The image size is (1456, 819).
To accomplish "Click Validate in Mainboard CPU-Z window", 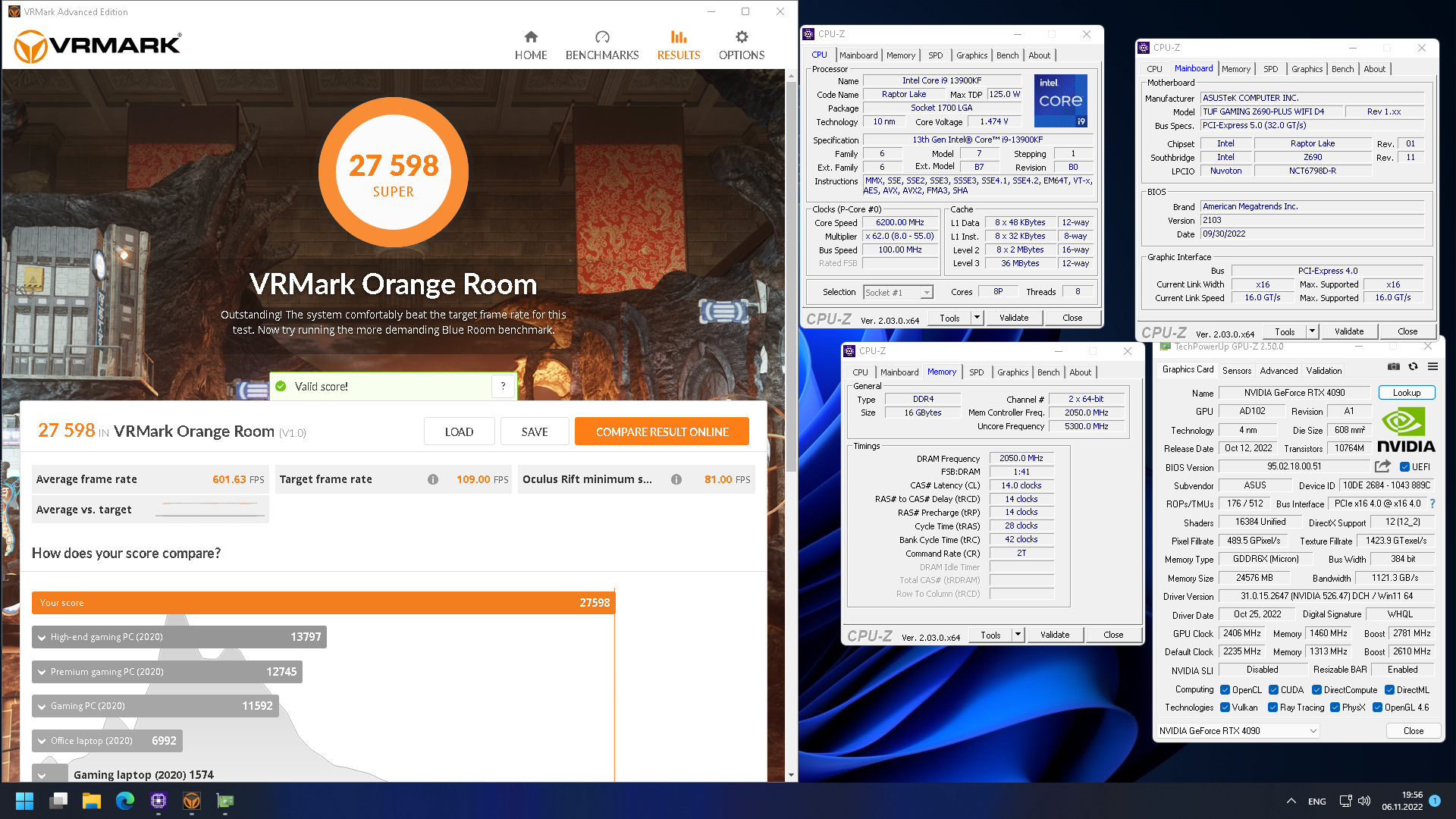I will pyautogui.click(x=1349, y=331).
